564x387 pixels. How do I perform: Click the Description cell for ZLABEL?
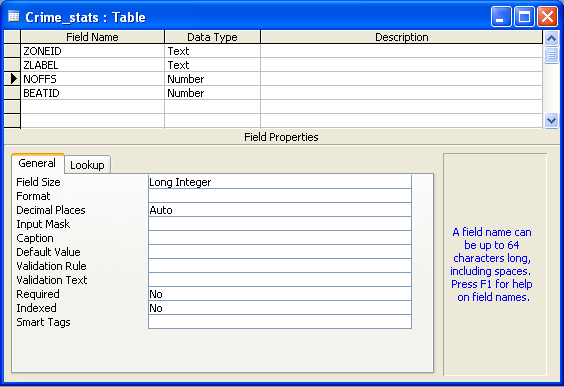401,65
